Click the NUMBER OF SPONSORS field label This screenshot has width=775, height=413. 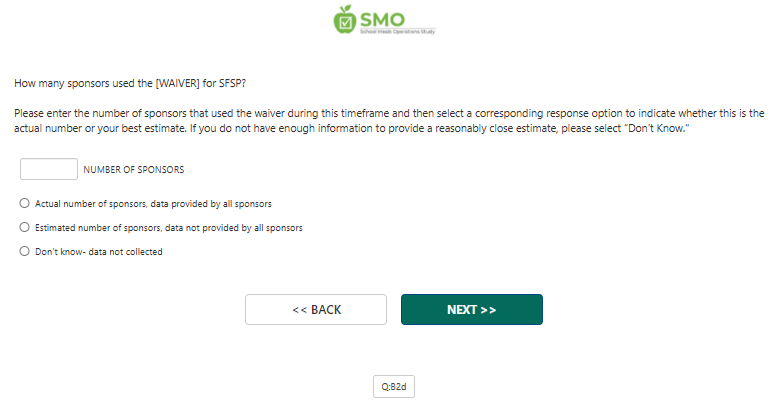[x=133, y=170]
